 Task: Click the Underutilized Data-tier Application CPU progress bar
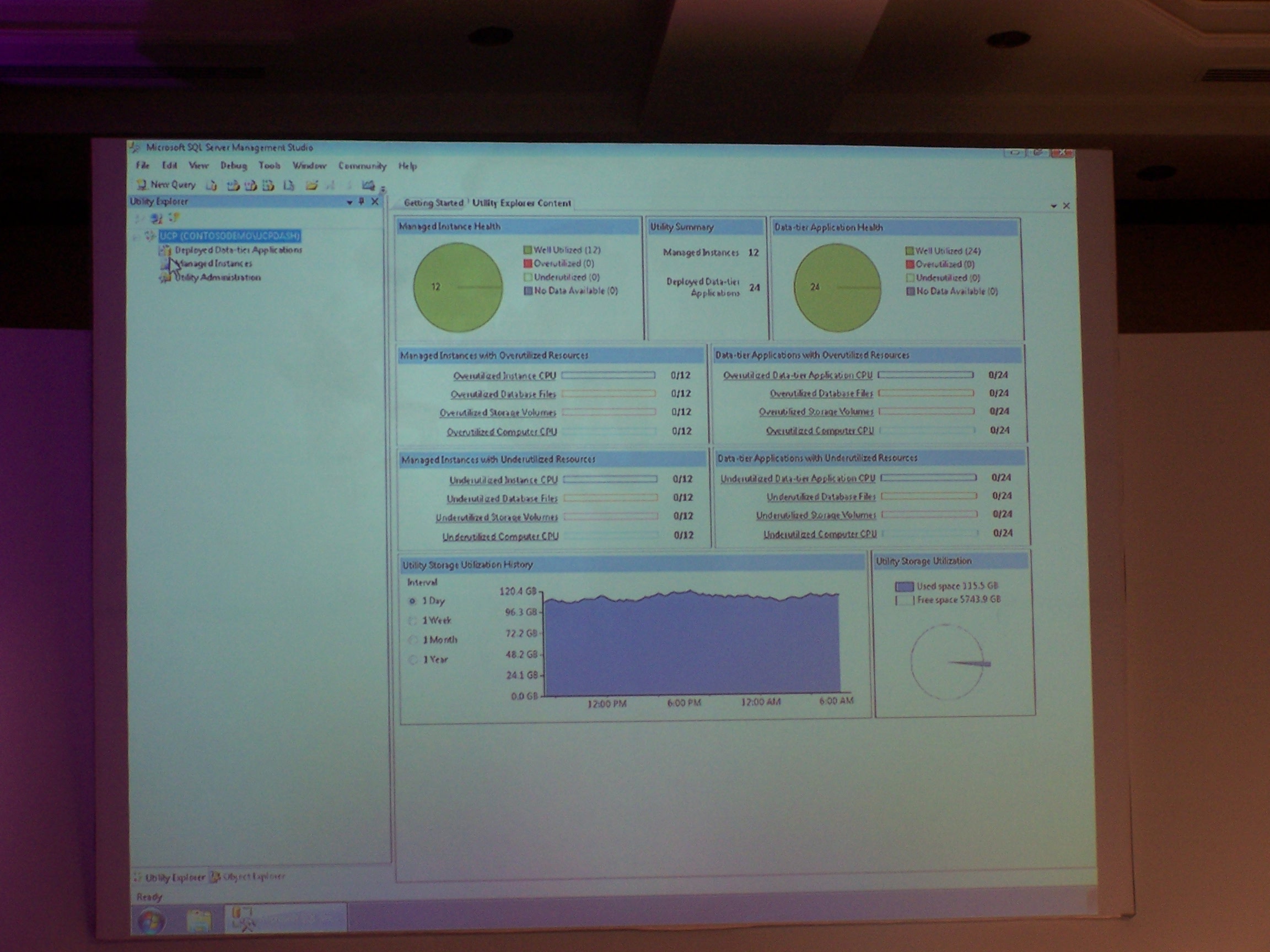coord(928,478)
